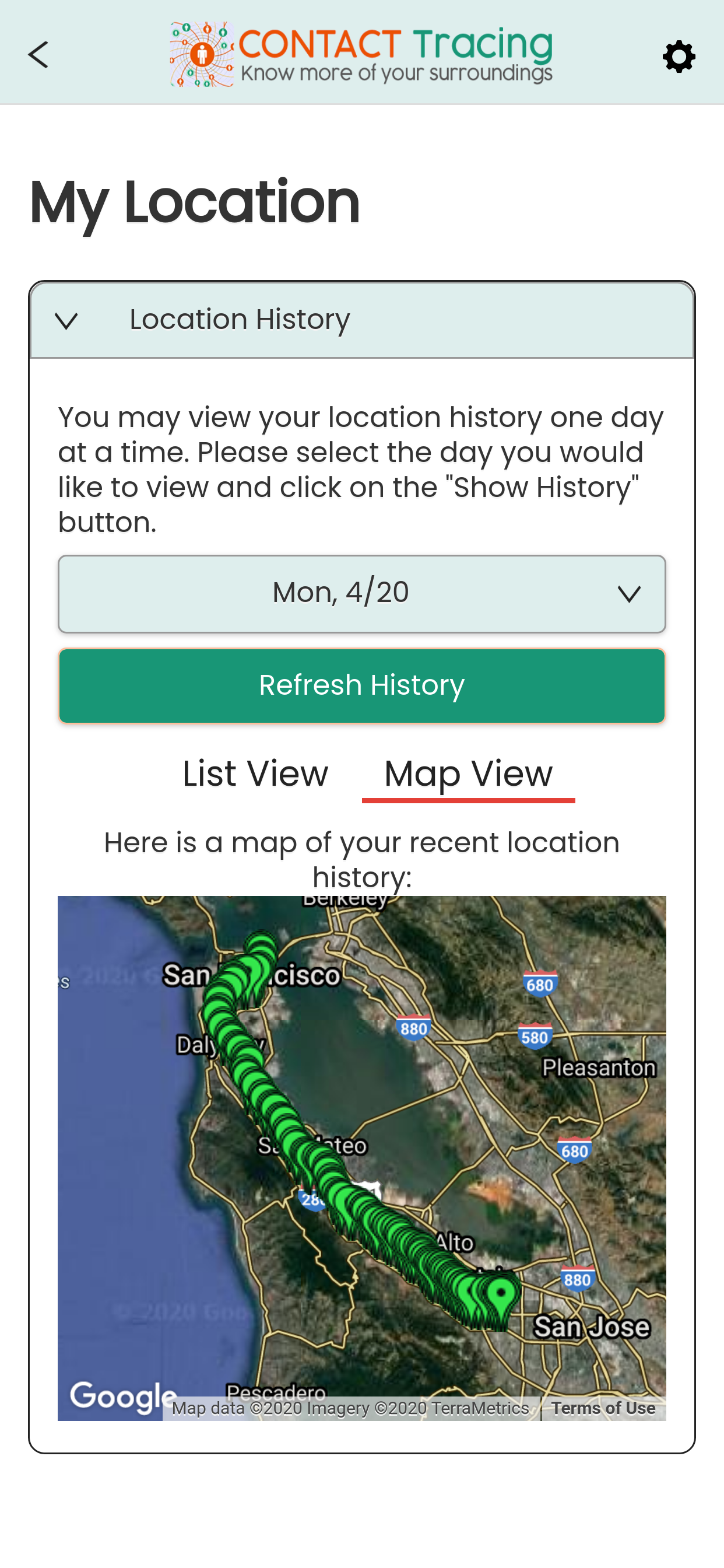Select the green location marker nearest San Jose
Screen dimensions: 724x1568
pos(501,1293)
